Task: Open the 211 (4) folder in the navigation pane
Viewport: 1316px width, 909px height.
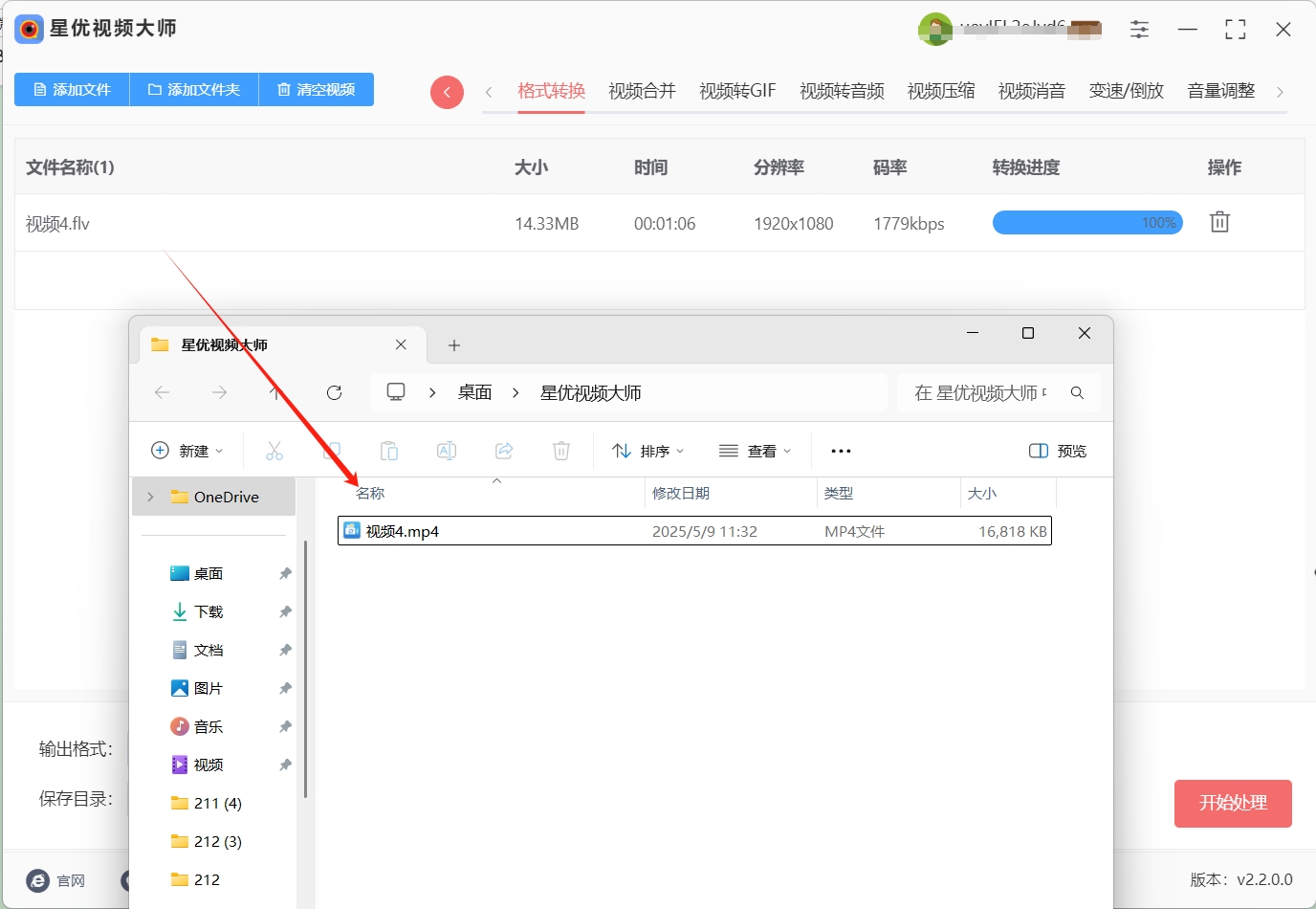Action: [218, 803]
